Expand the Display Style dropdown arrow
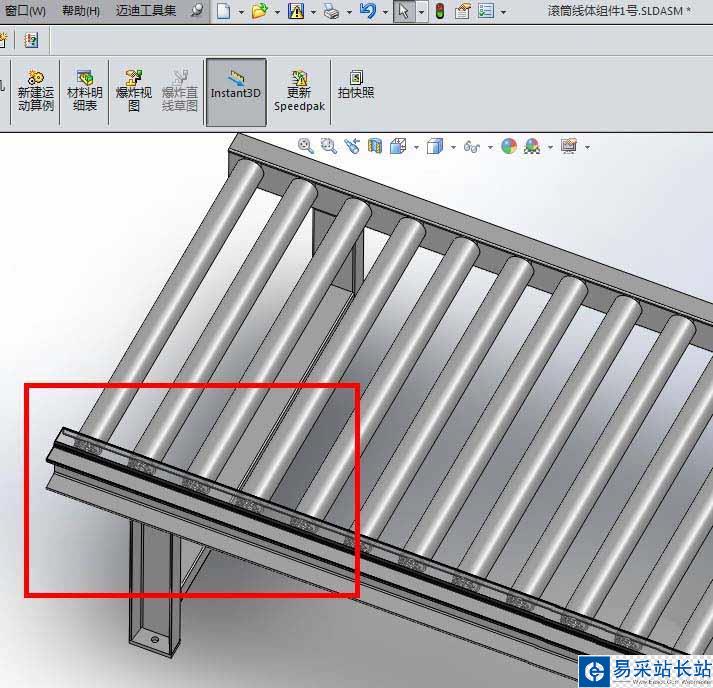713x688 pixels. [453, 147]
